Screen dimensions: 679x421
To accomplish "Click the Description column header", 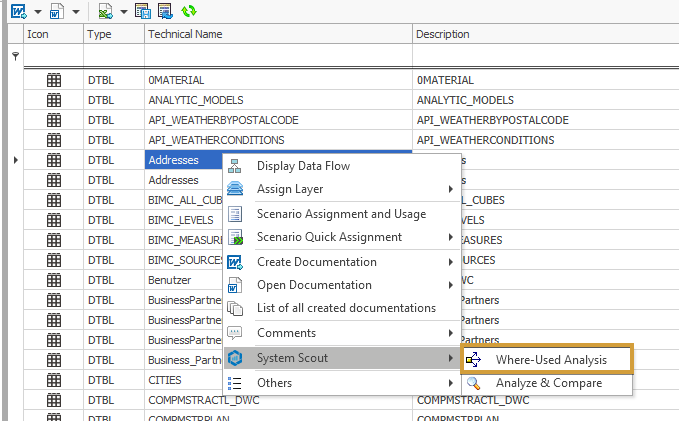I will (545, 34).
